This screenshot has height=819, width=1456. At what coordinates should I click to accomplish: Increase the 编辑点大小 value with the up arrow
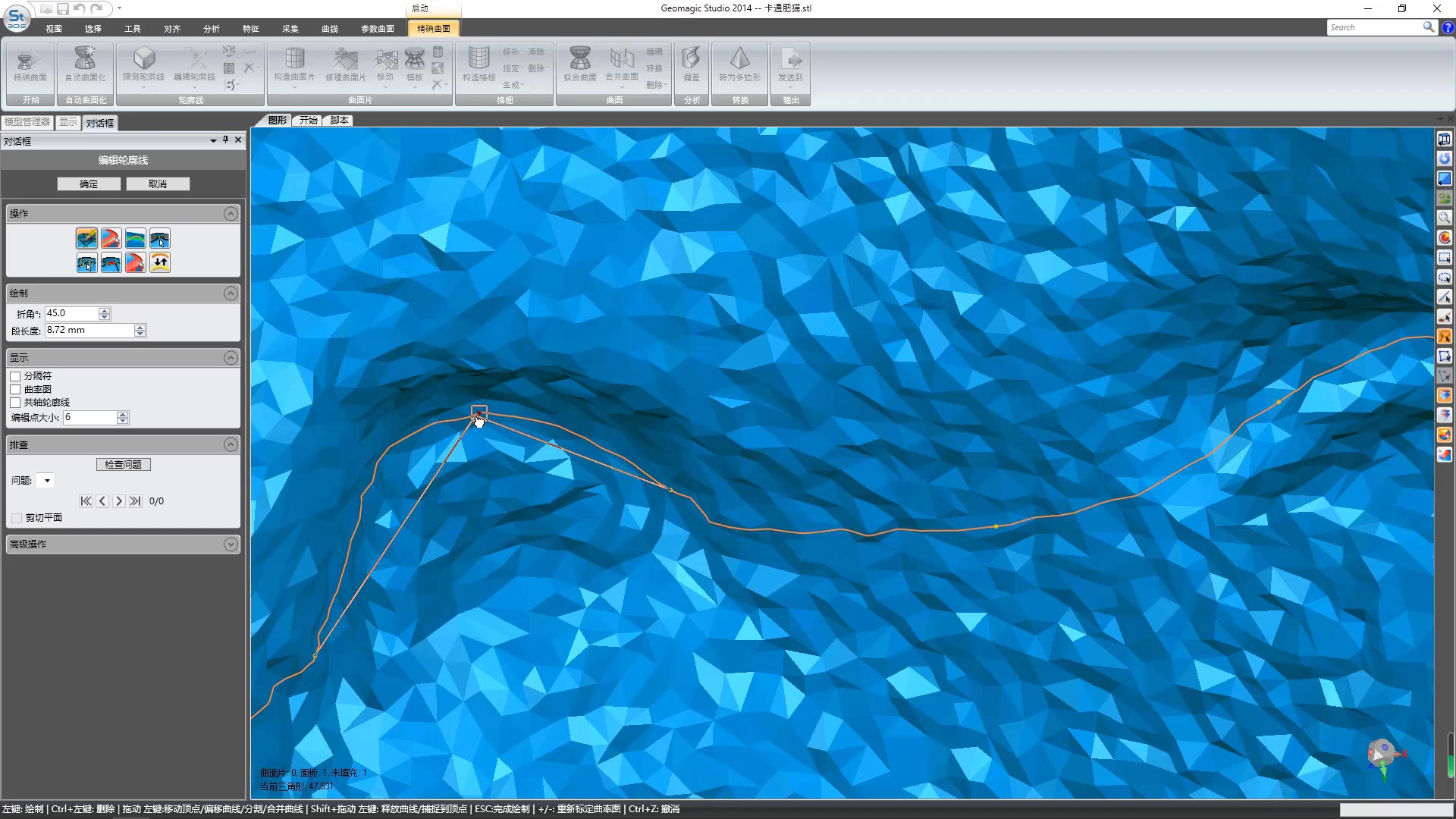123,415
